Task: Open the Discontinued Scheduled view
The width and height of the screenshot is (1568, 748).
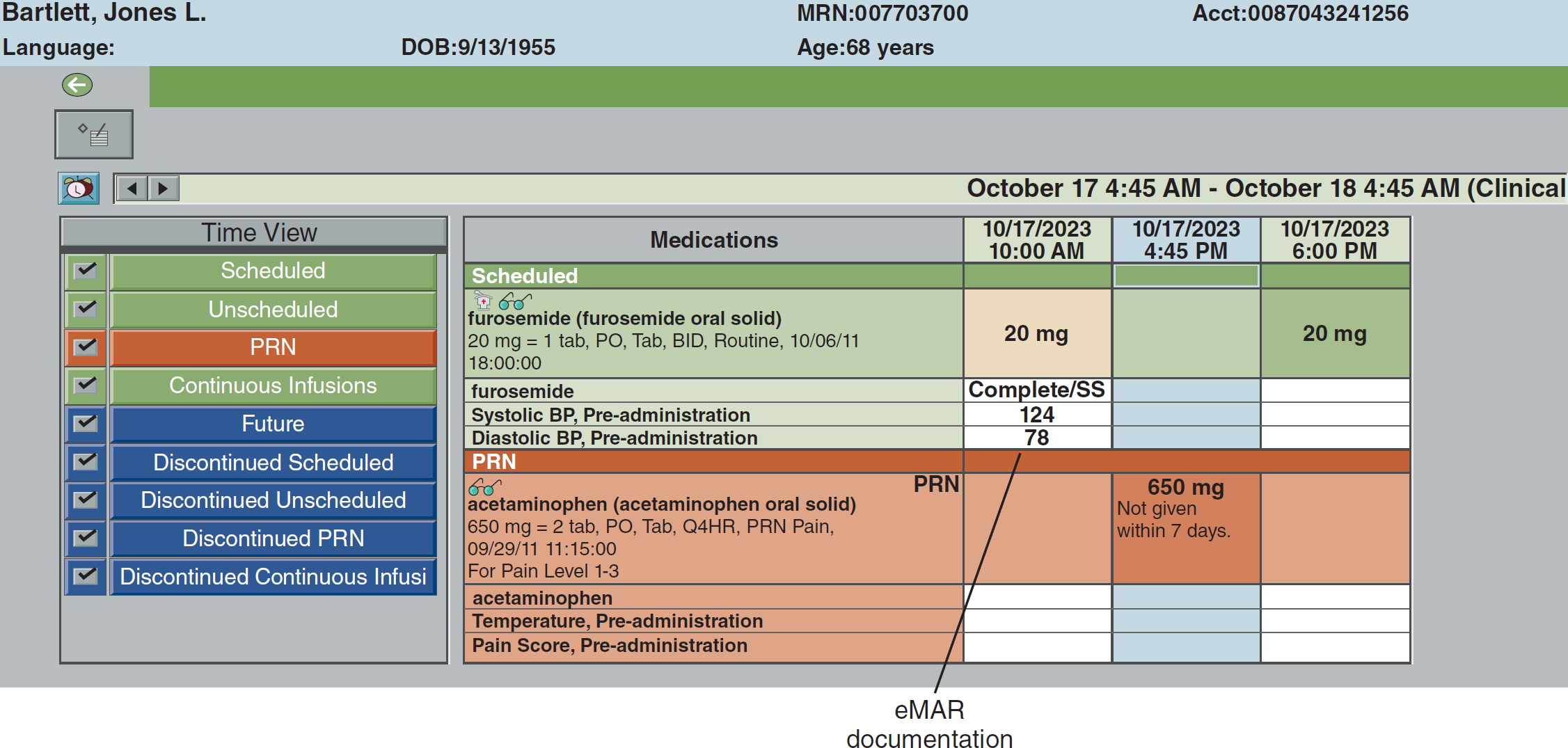Action: tap(273, 462)
